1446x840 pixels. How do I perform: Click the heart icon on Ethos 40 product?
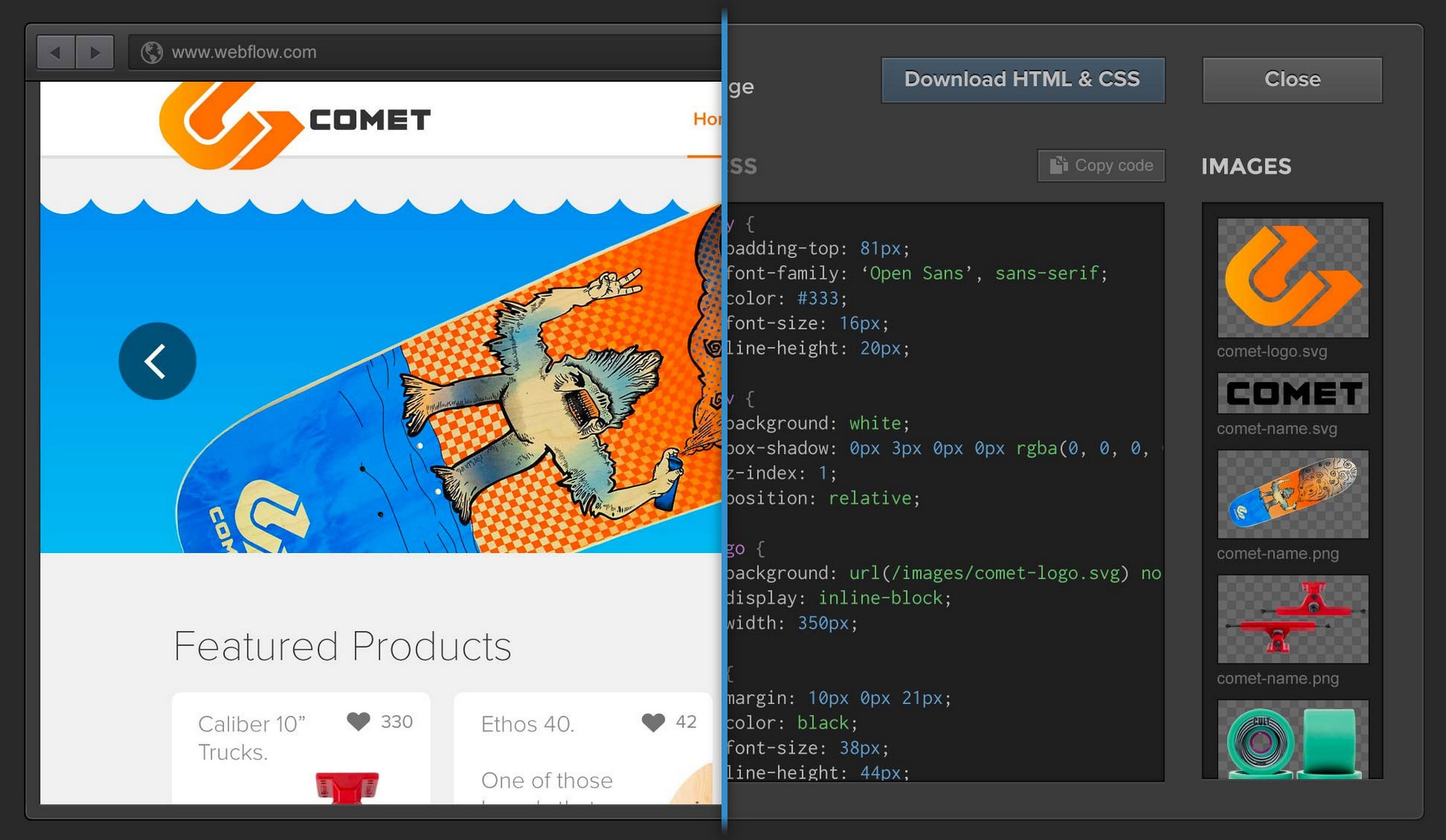(651, 722)
